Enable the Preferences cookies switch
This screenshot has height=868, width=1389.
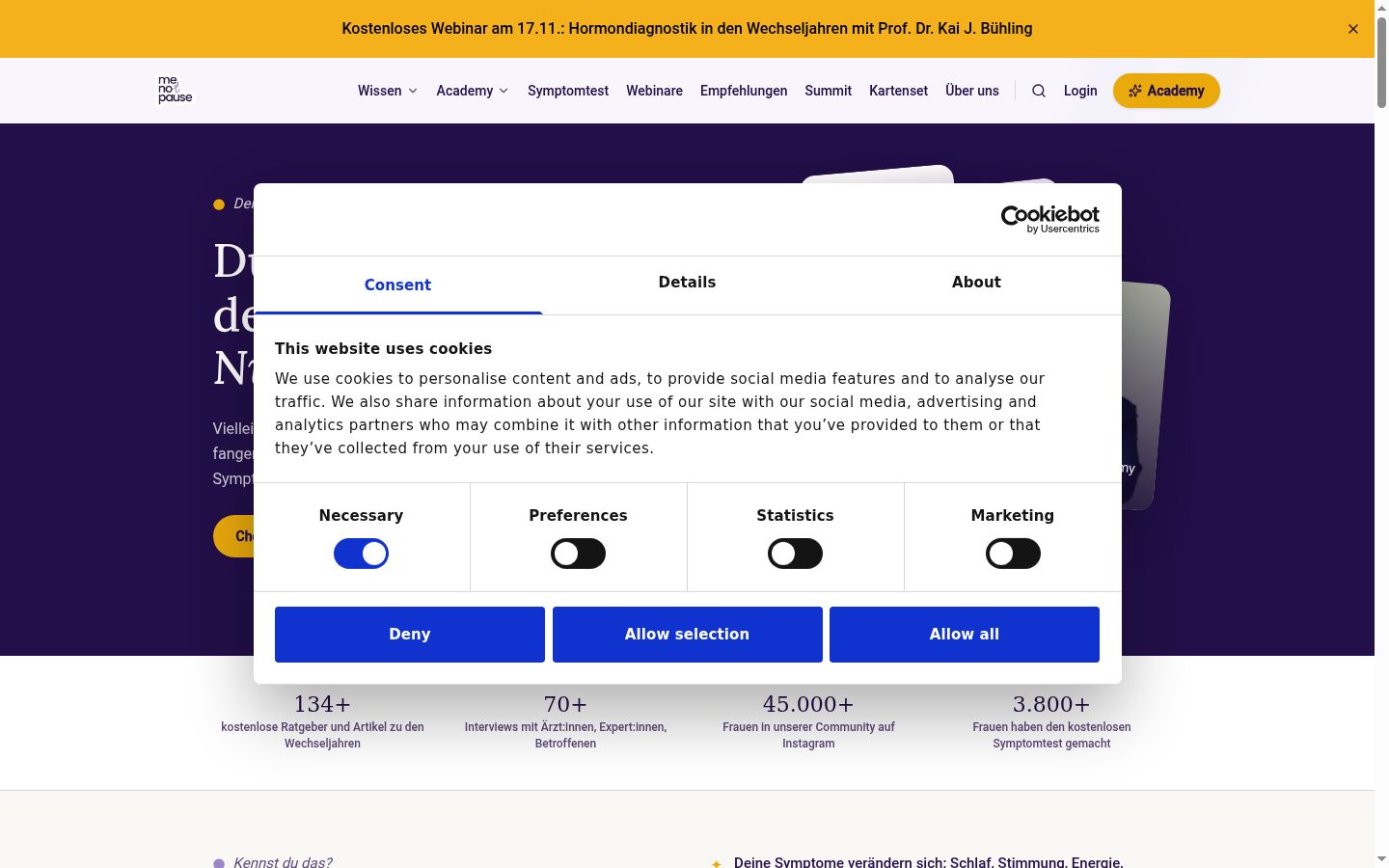pyautogui.click(x=578, y=554)
